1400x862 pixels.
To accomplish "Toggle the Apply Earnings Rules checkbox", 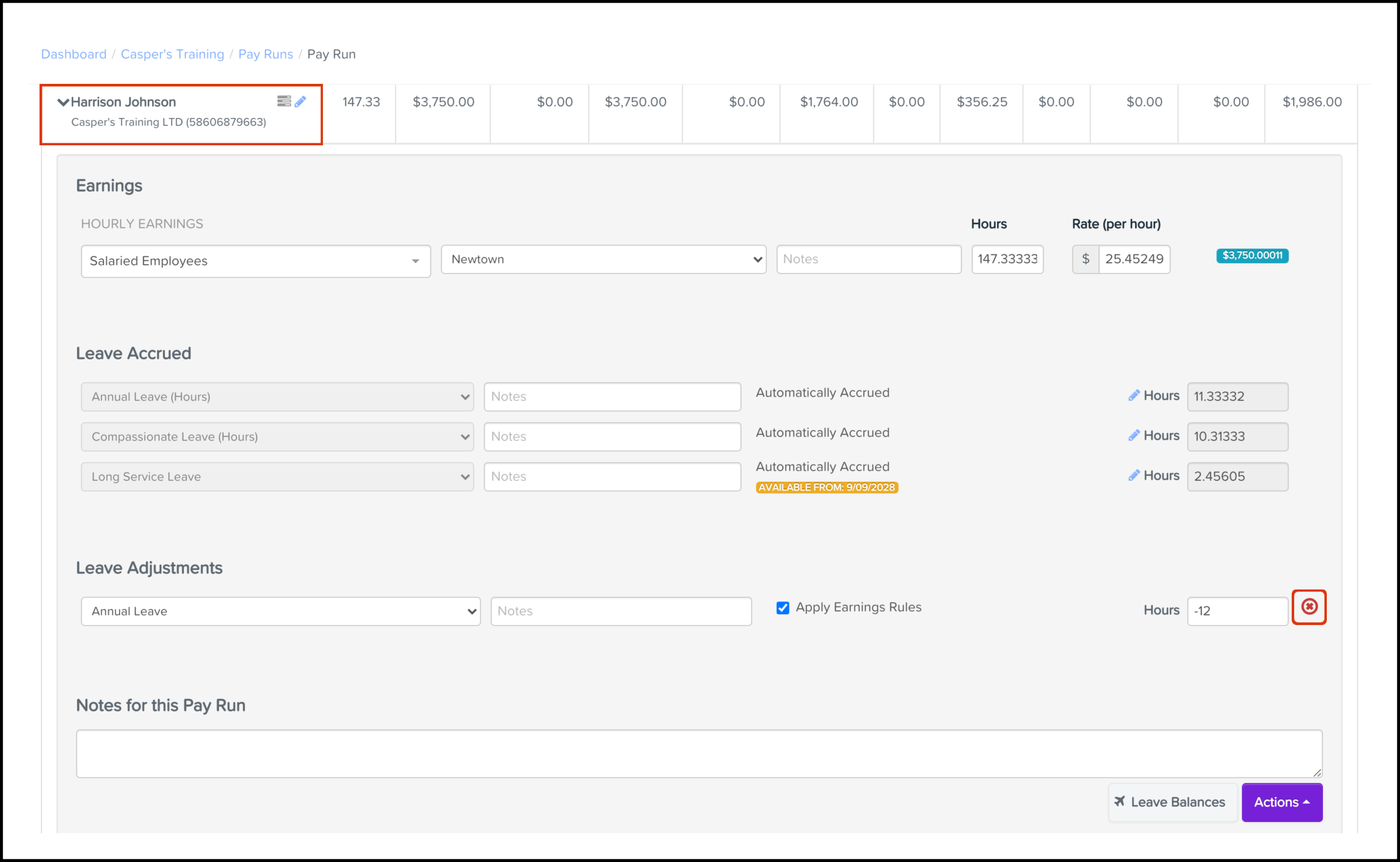I will [783, 607].
